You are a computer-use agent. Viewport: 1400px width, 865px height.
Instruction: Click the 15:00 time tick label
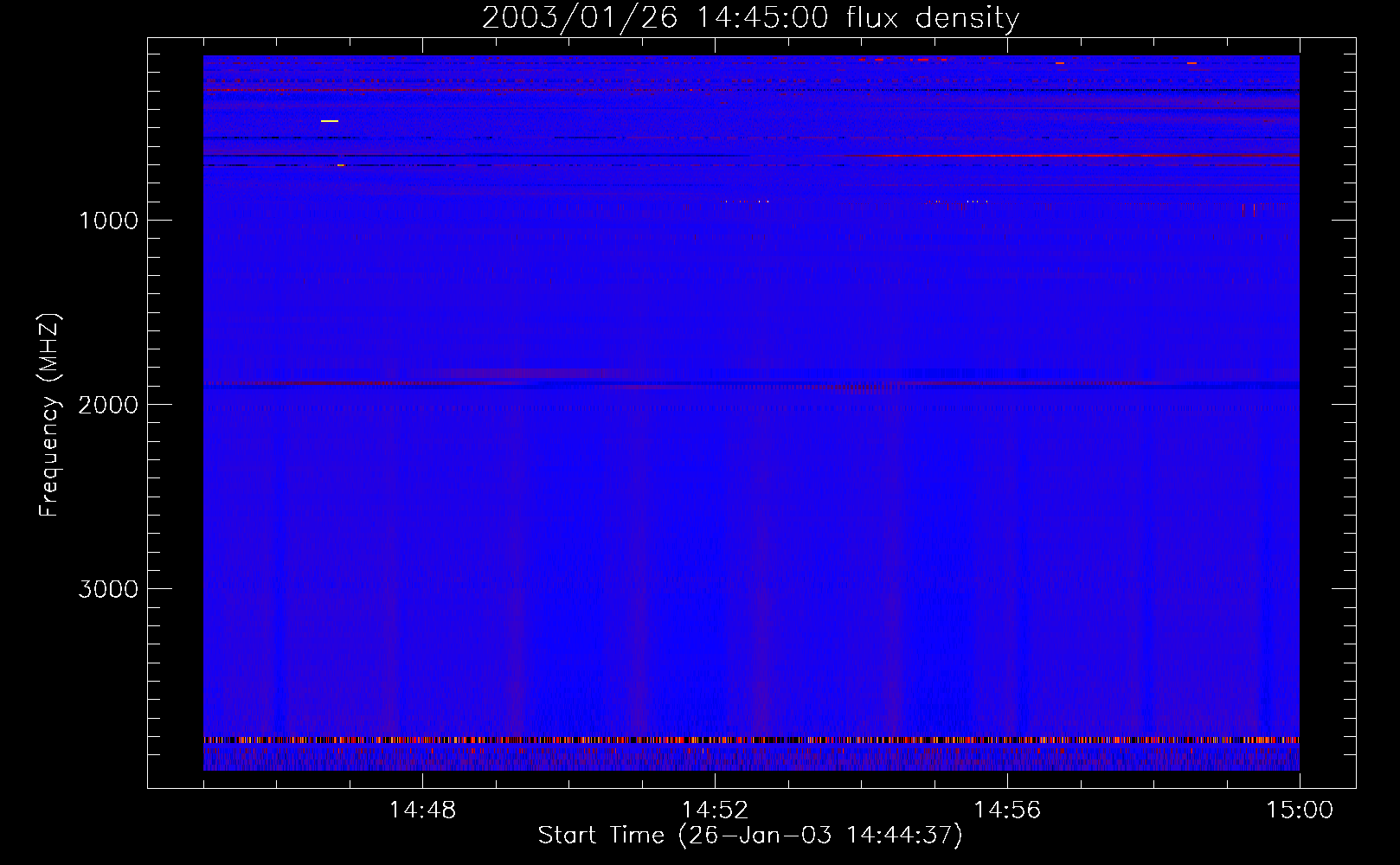click(1300, 811)
